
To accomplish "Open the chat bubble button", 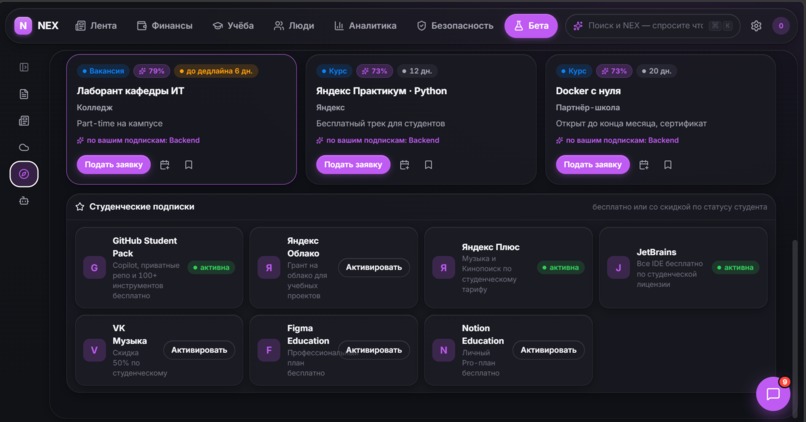I will coord(773,394).
